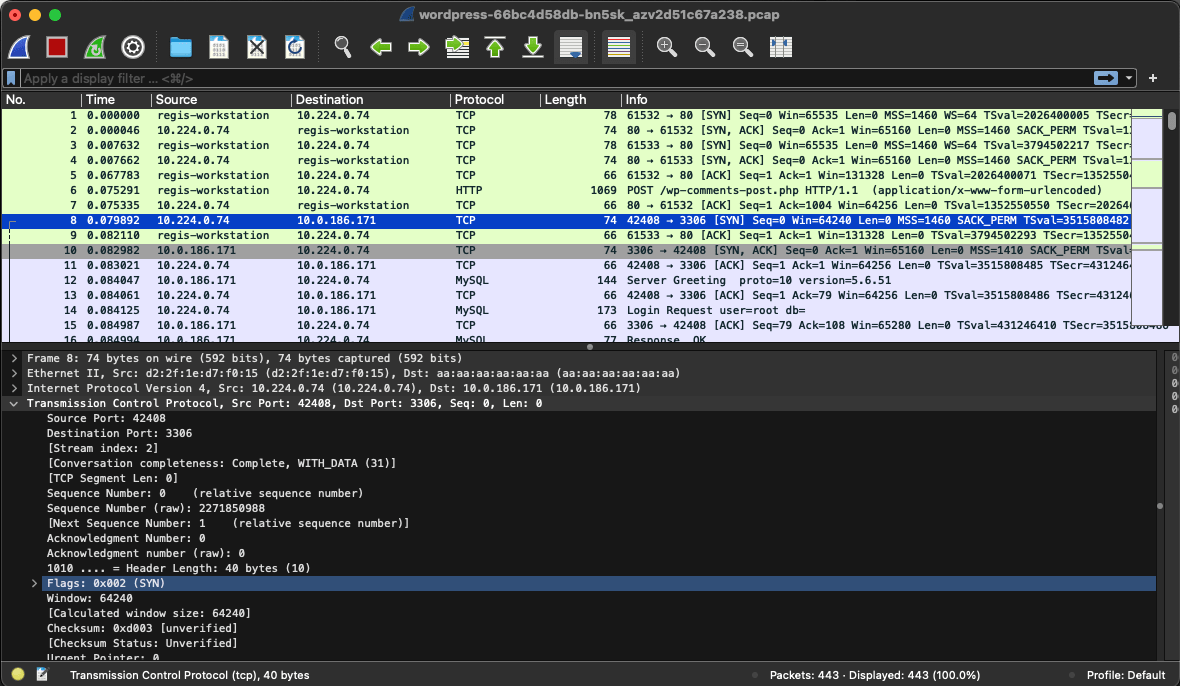Sort packets by Info column header
This screenshot has width=1180, height=686.
click(x=876, y=99)
